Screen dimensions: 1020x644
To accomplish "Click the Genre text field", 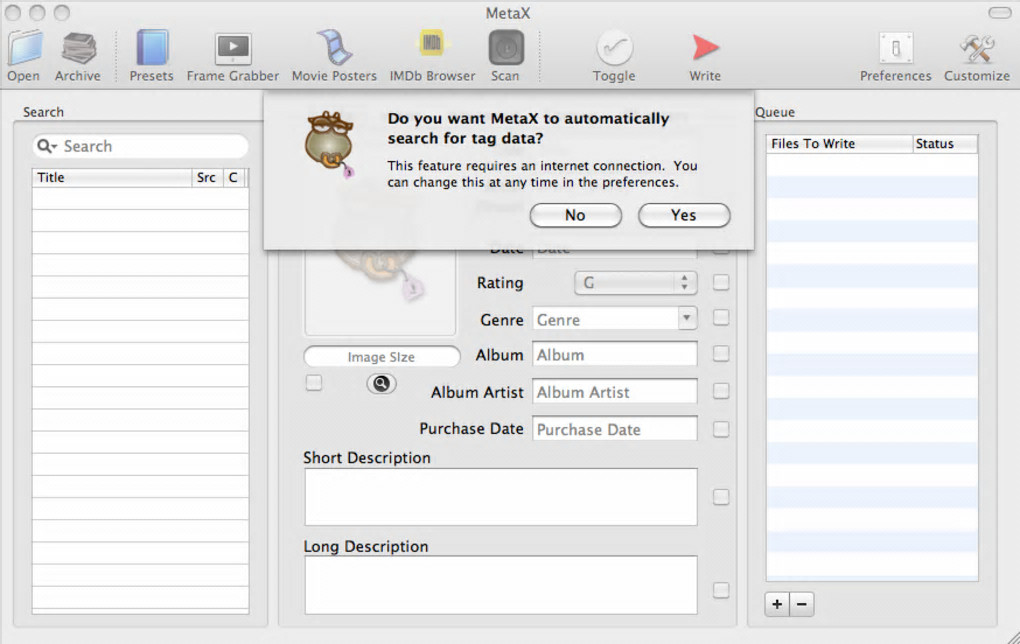I will click(x=606, y=319).
